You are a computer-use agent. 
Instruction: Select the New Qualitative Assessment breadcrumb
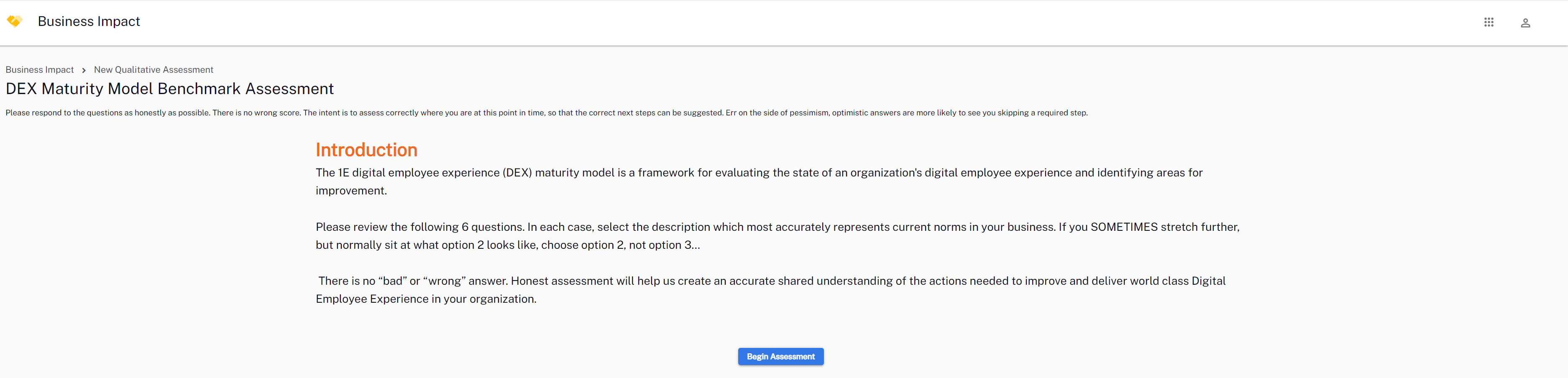153,70
